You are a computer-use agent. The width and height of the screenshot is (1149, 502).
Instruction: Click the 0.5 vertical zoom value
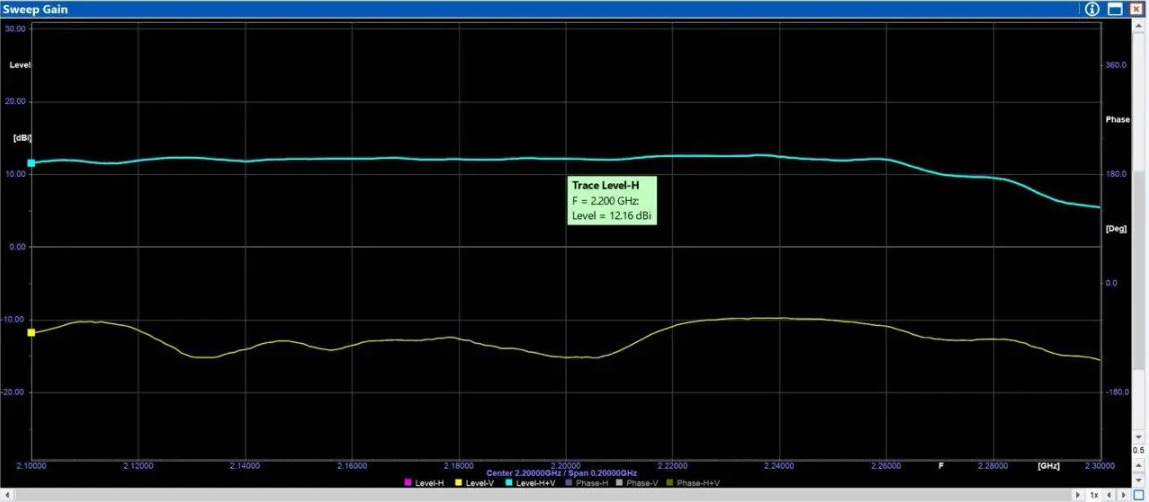[x=1138, y=450]
